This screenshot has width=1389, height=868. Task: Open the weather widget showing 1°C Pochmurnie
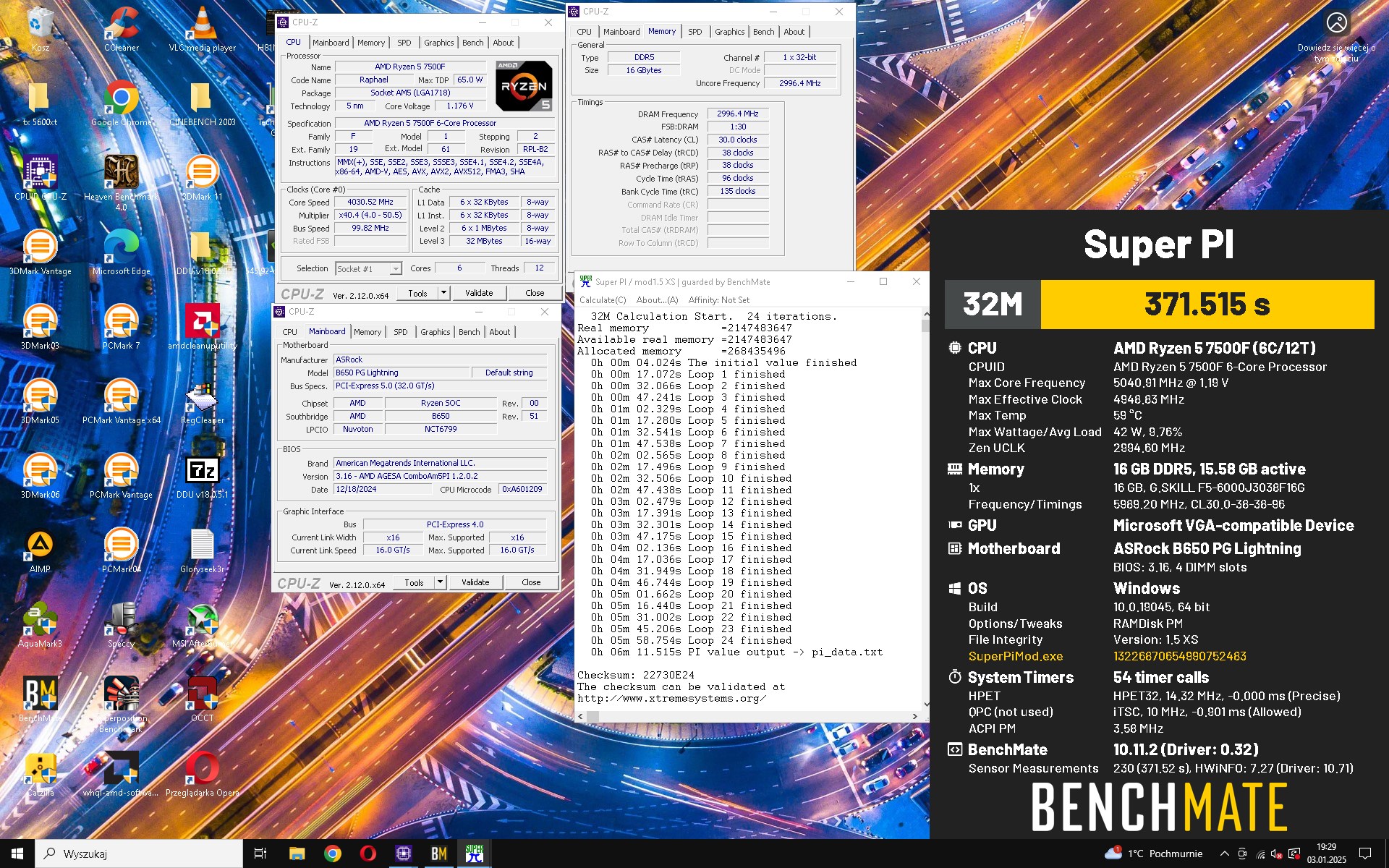pos(1153,854)
